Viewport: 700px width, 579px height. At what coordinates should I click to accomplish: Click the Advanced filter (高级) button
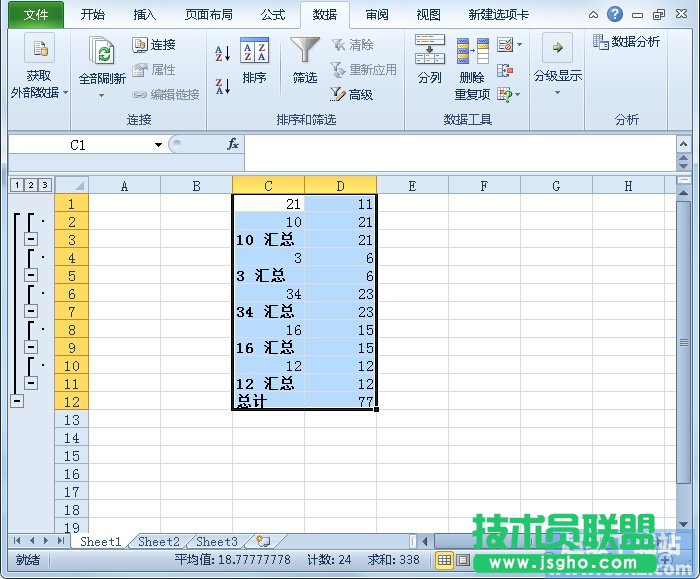tap(352, 95)
